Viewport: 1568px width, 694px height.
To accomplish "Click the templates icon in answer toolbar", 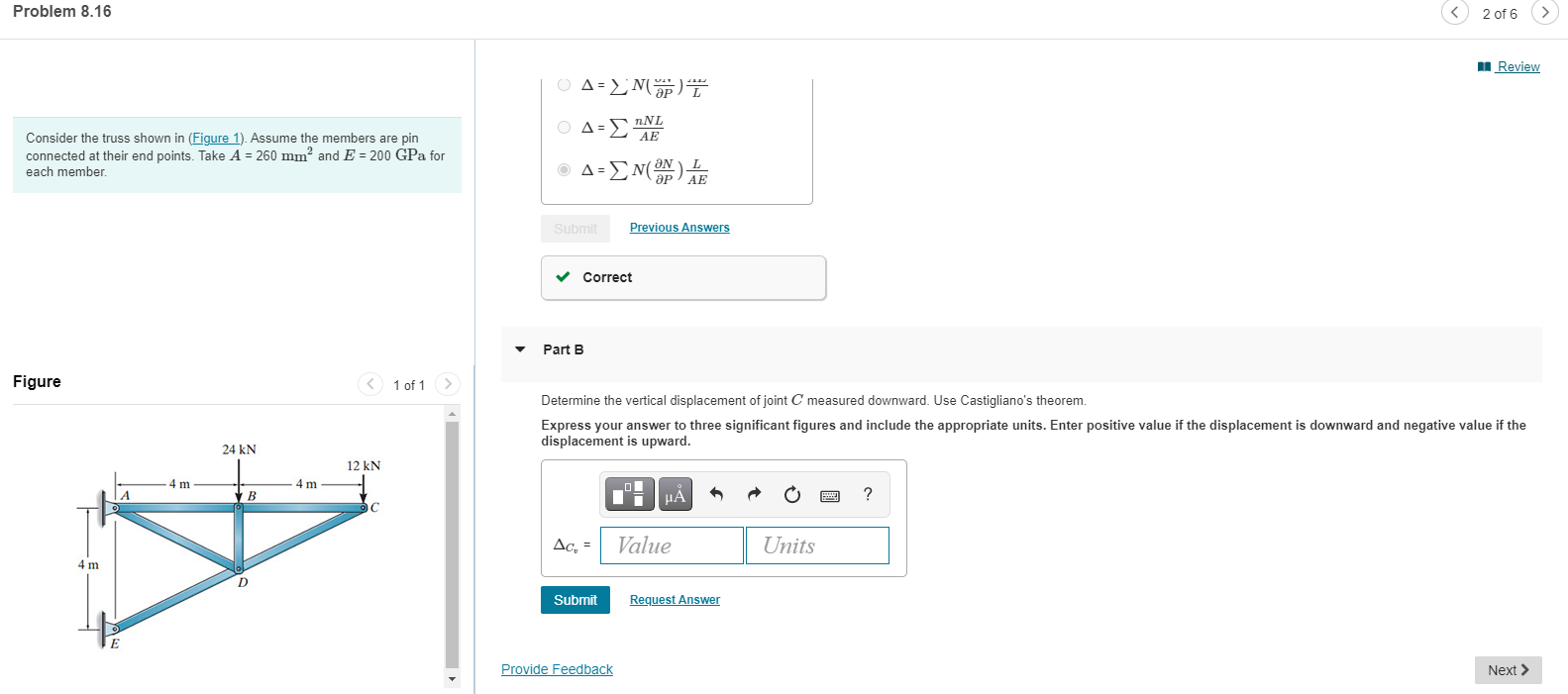I will [629, 494].
